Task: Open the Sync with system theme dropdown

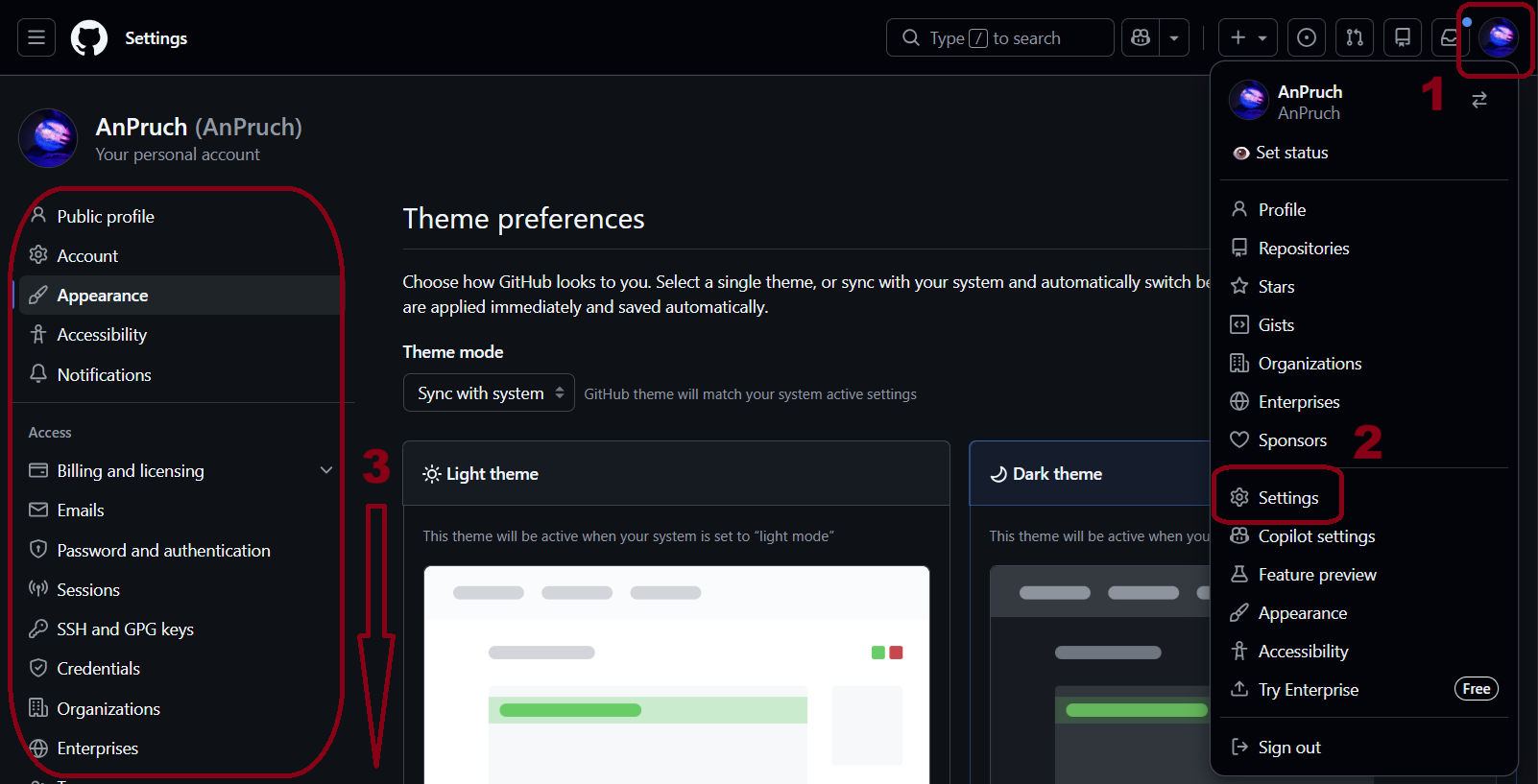Action: click(x=489, y=392)
